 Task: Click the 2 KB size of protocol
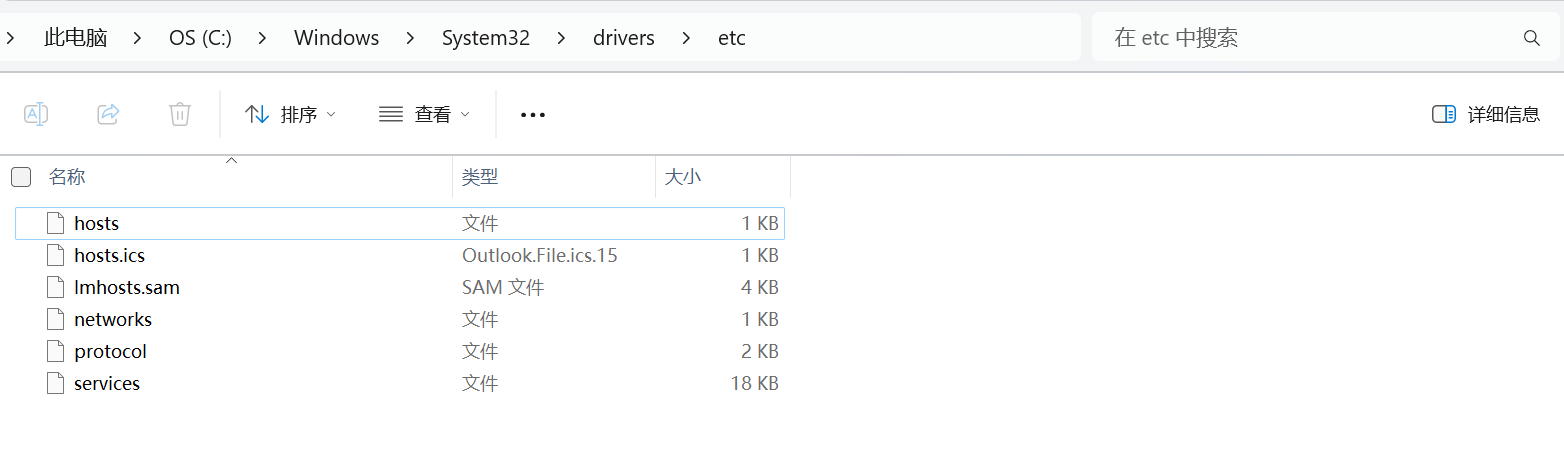[760, 351]
